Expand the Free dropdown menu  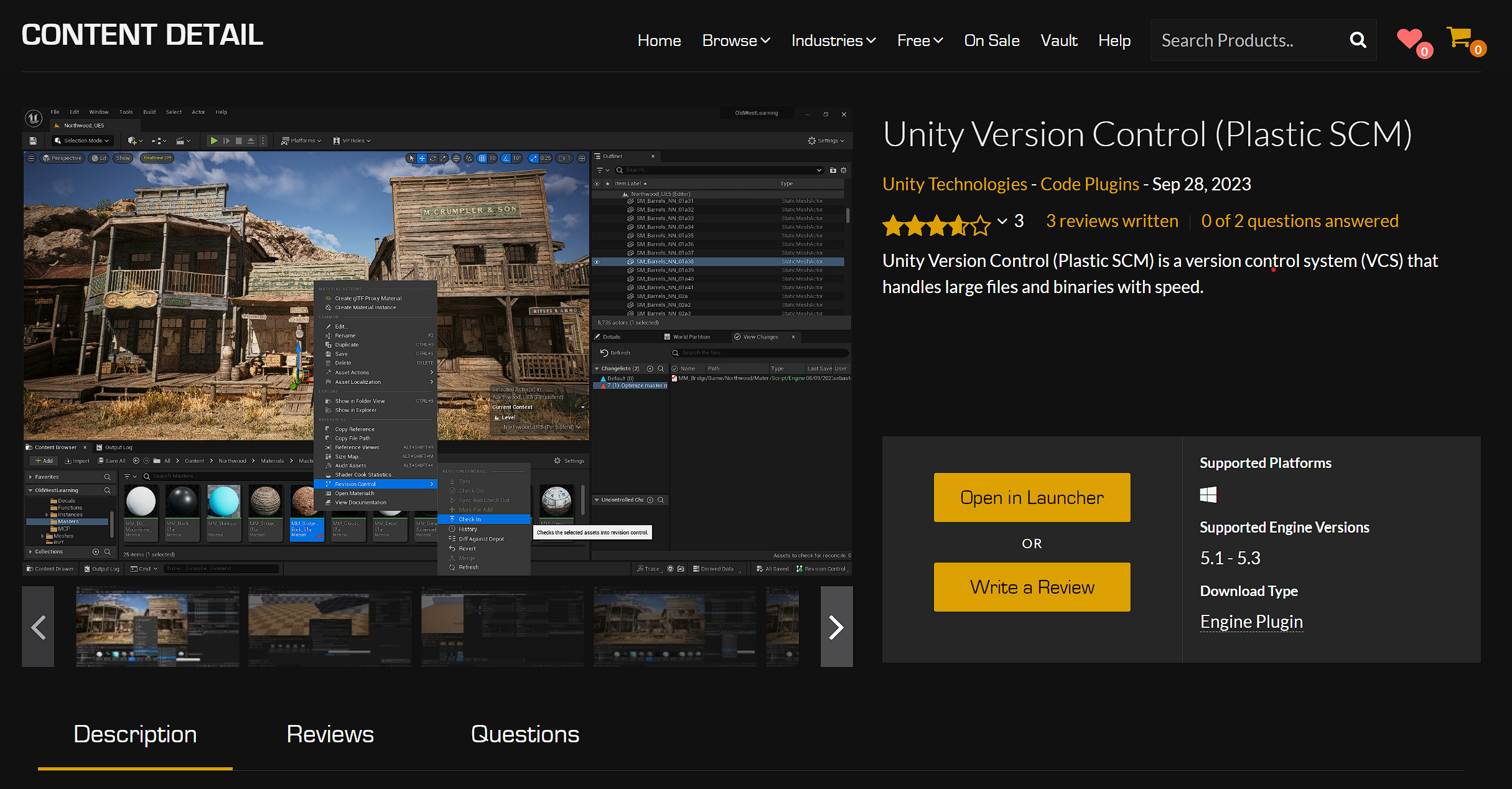[x=917, y=40]
